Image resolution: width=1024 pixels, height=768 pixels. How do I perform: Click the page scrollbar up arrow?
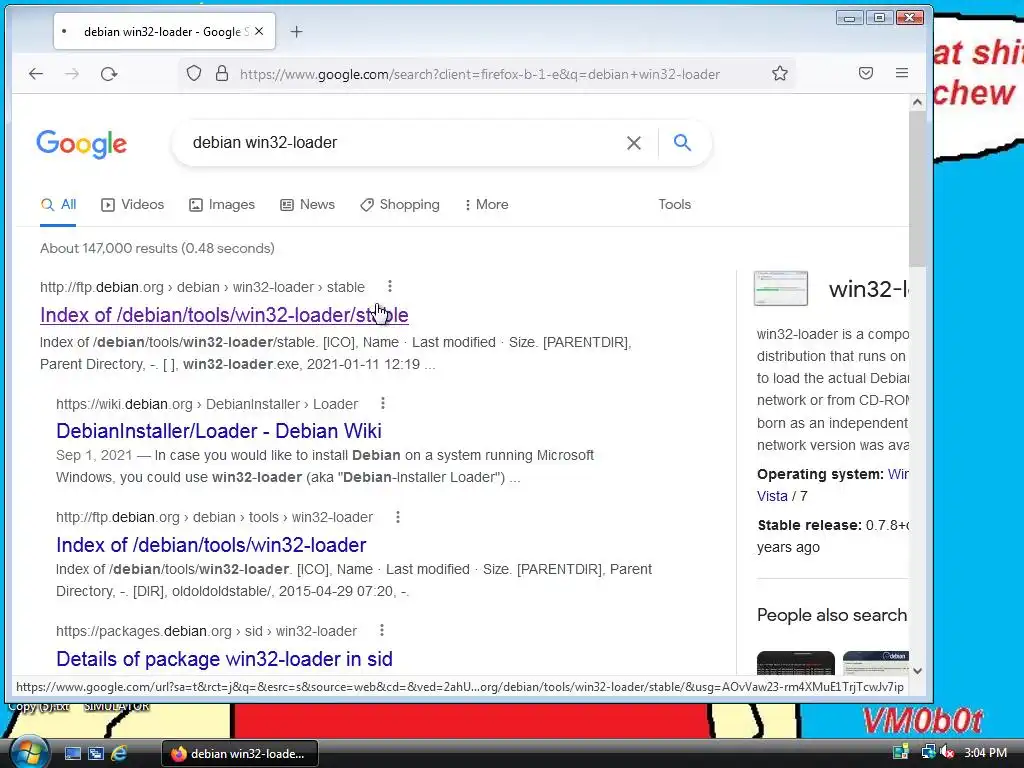(918, 102)
